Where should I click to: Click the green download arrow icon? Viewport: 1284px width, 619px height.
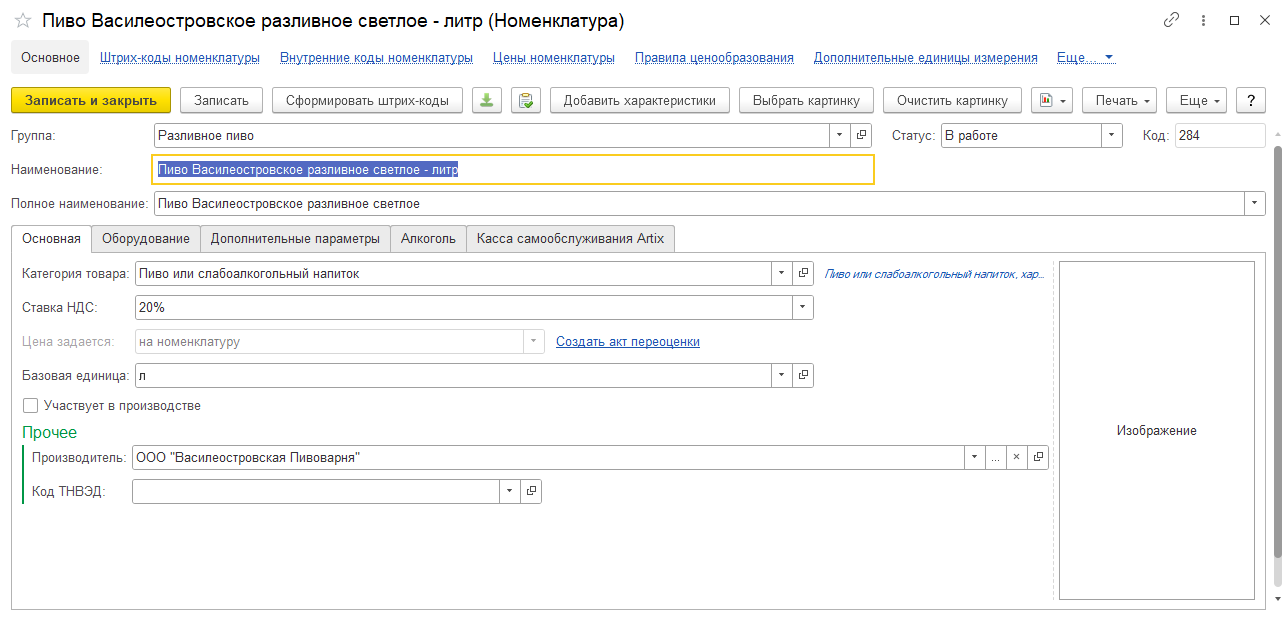pos(487,100)
